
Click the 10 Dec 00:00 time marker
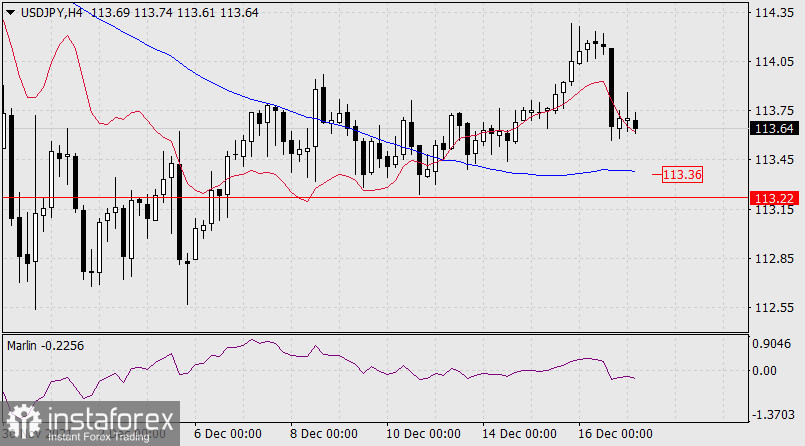(420, 434)
